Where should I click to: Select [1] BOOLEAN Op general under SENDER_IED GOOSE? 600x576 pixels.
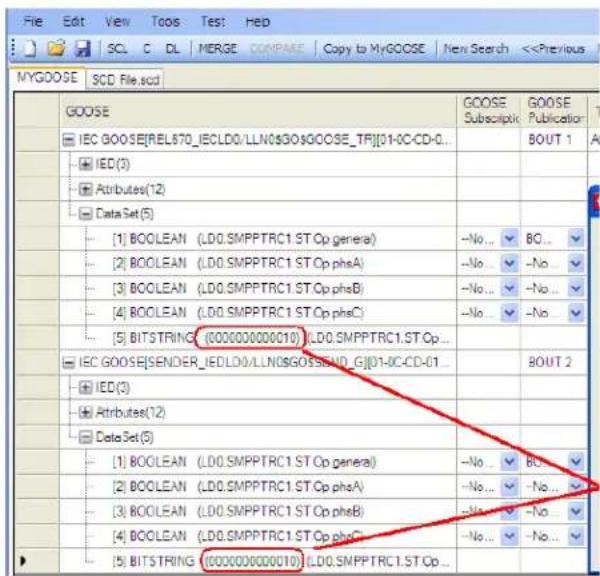coord(244,462)
